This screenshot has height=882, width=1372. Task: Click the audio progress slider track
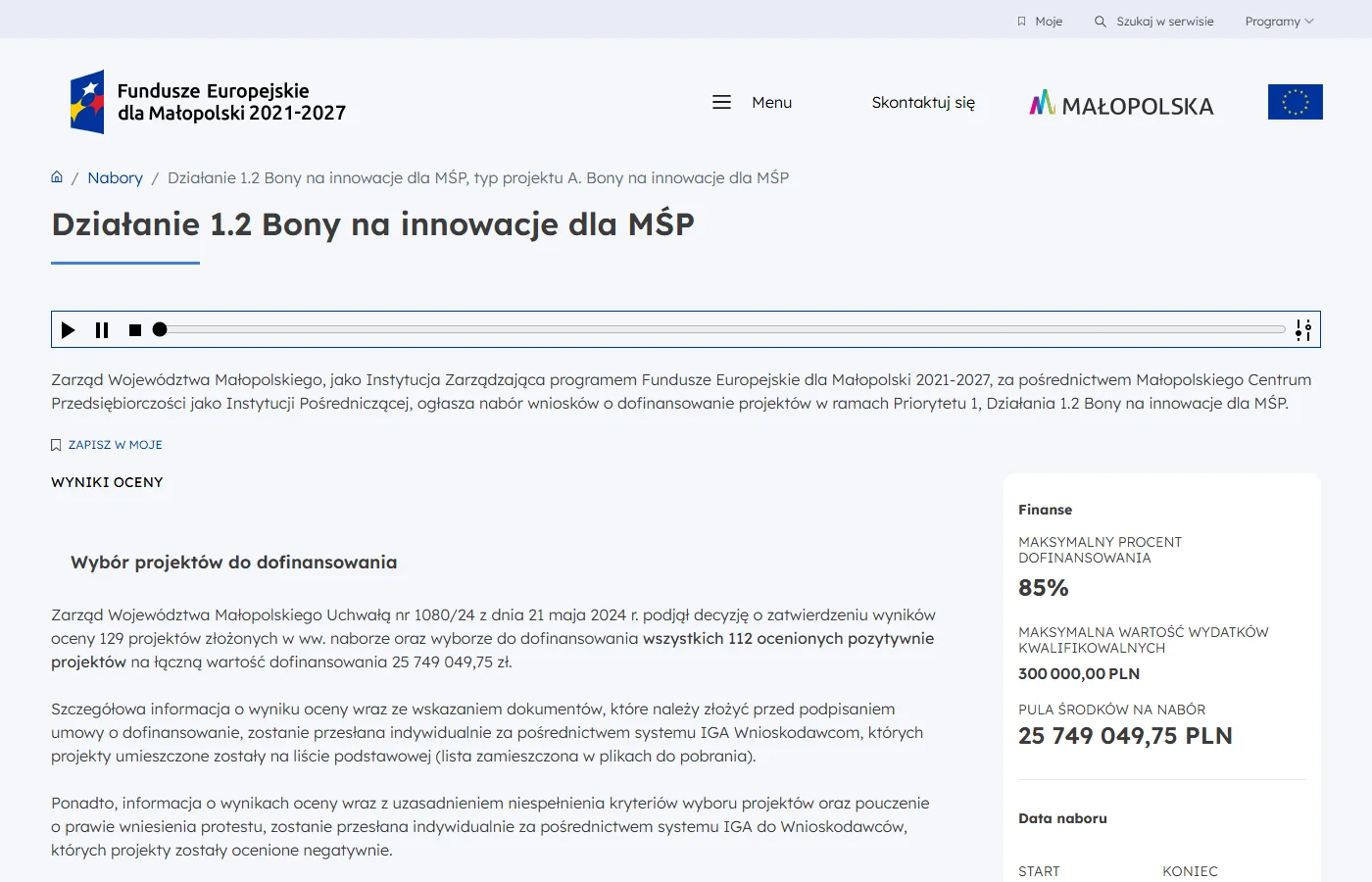pyautogui.click(x=722, y=329)
